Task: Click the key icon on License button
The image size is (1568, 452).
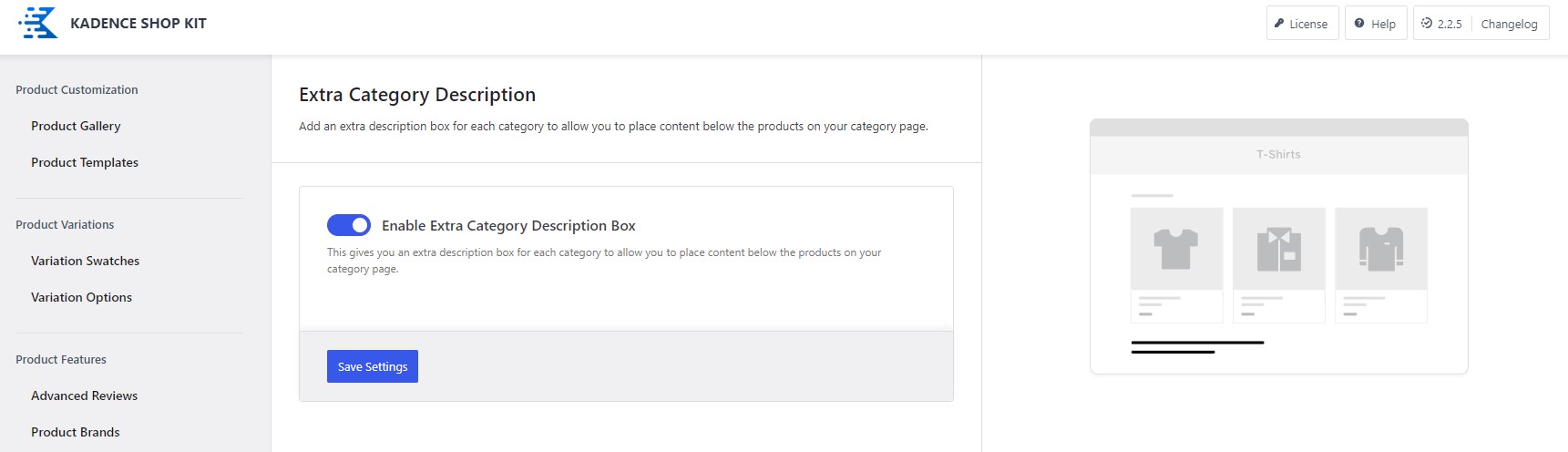Action: click(1279, 24)
